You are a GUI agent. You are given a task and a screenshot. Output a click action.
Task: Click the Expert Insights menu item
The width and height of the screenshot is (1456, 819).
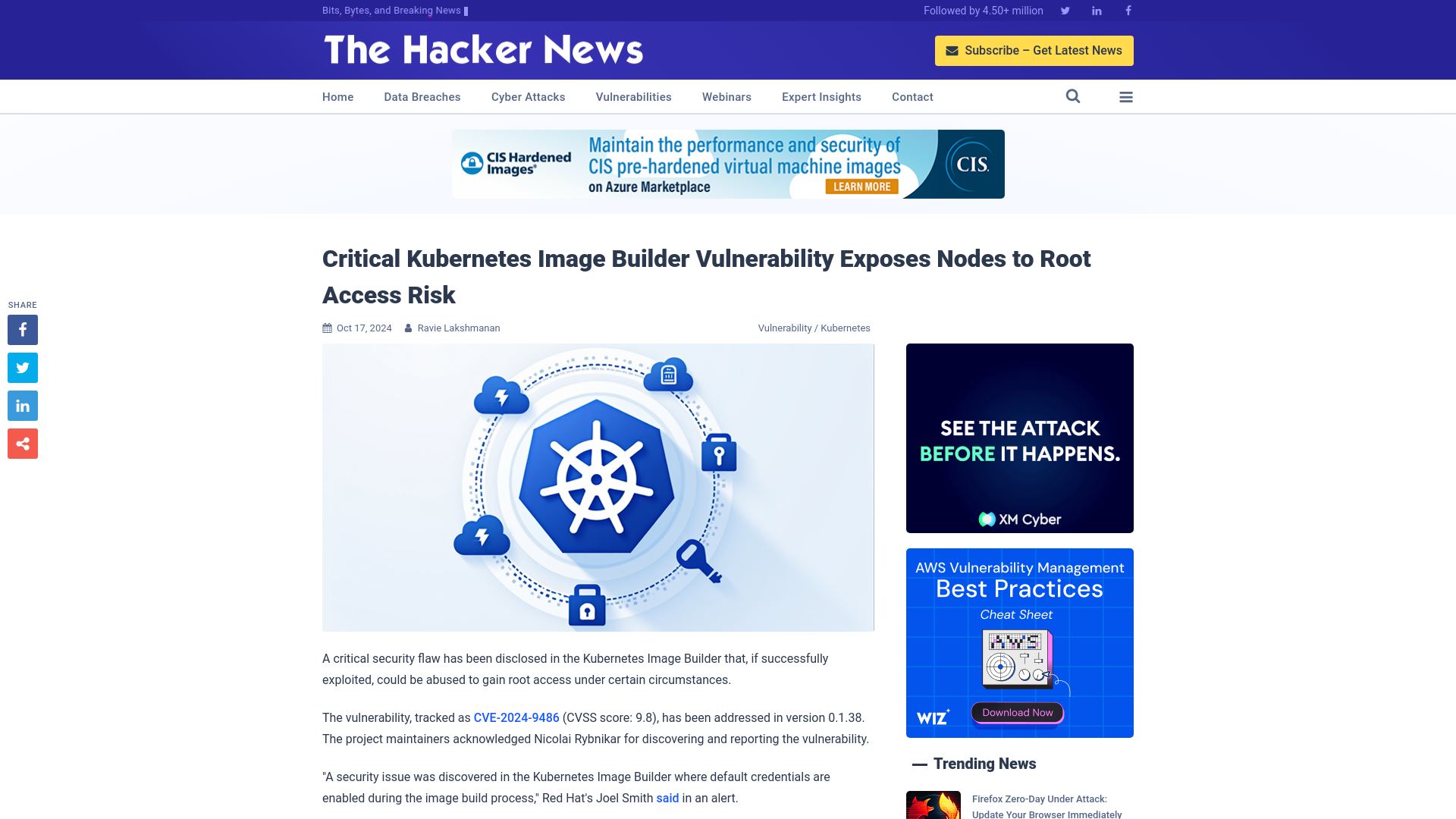(x=821, y=96)
